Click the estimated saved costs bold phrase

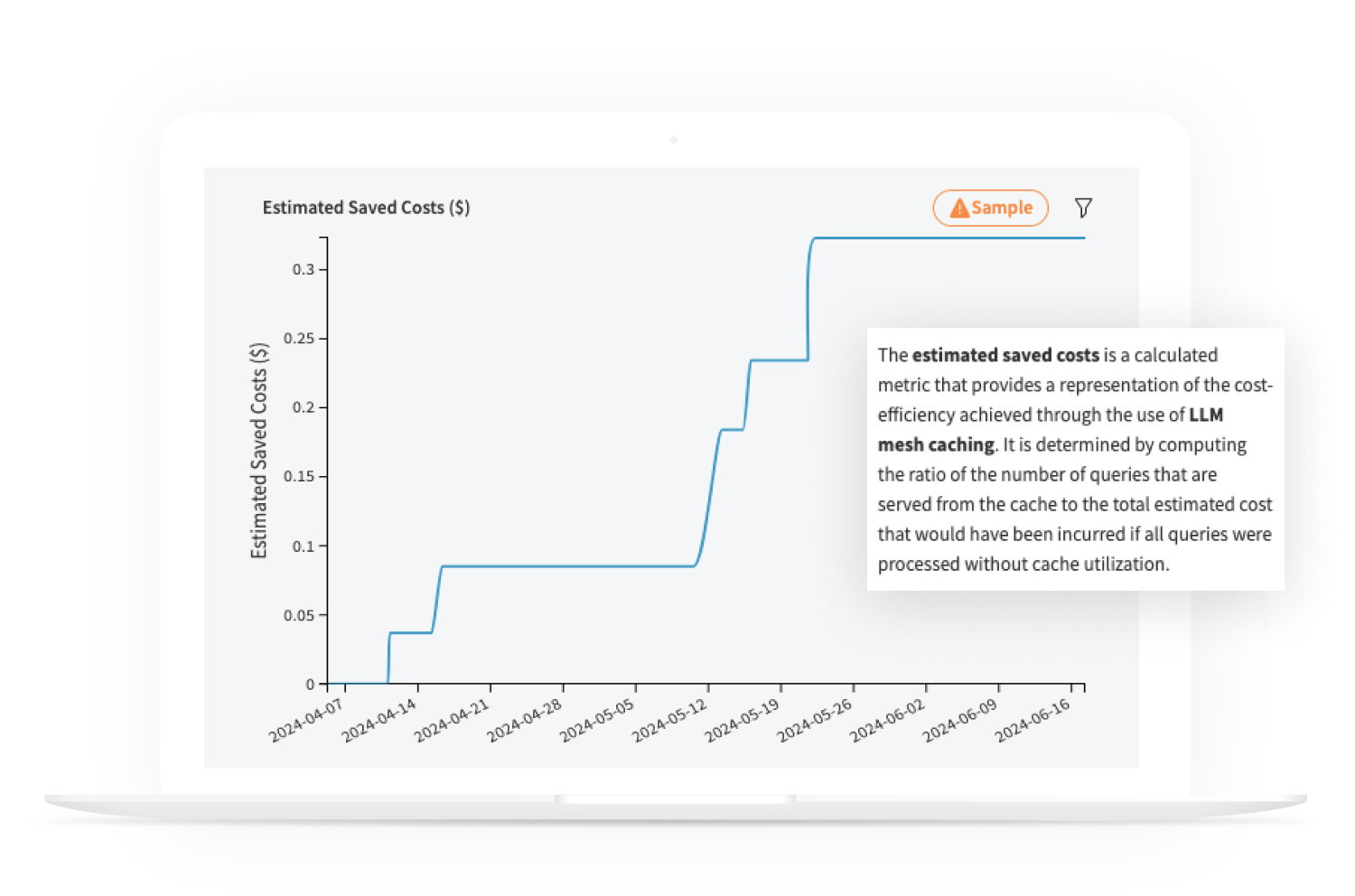[1005, 355]
